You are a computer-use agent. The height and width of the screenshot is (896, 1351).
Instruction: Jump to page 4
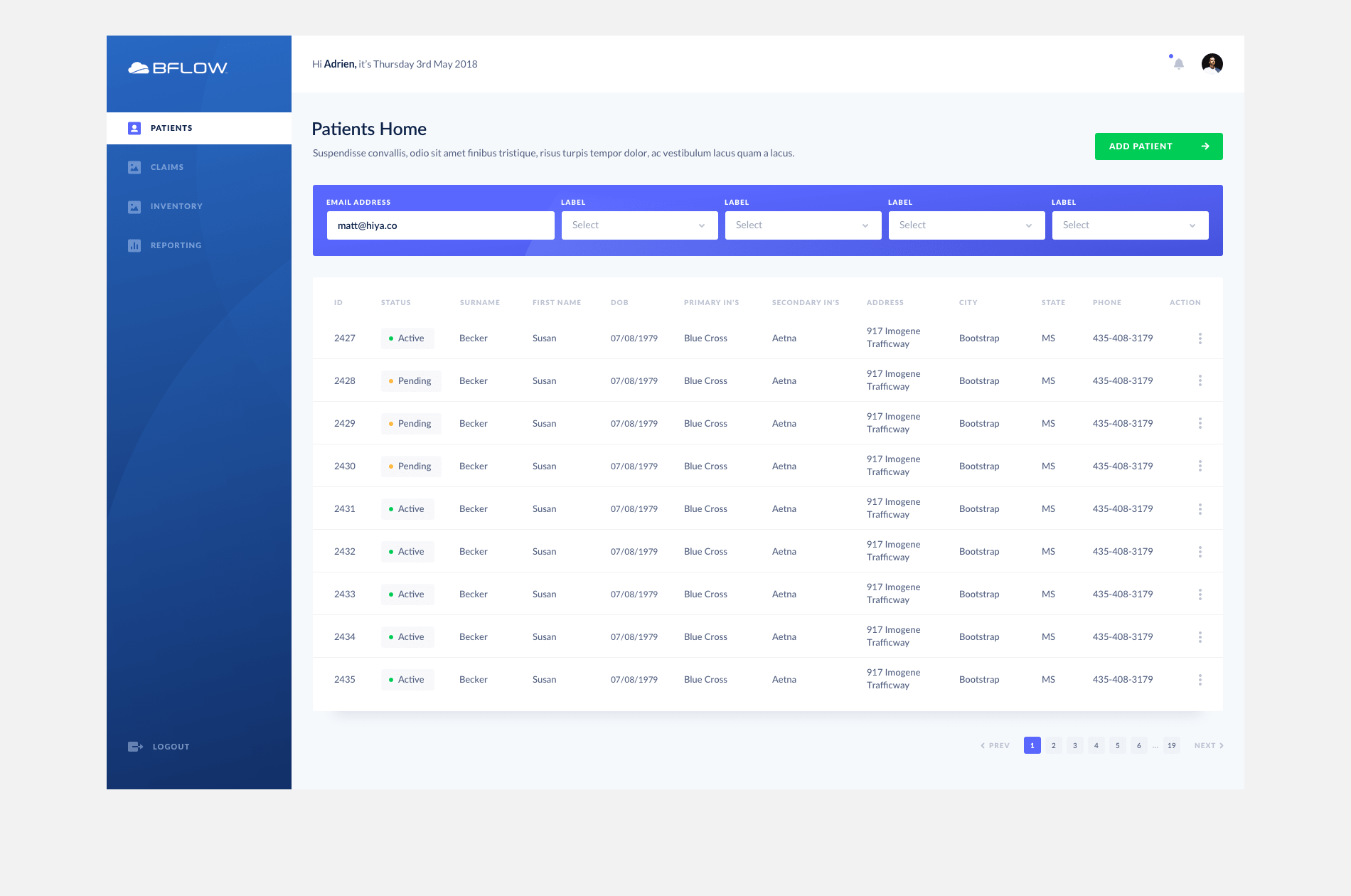pos(1096,745)
